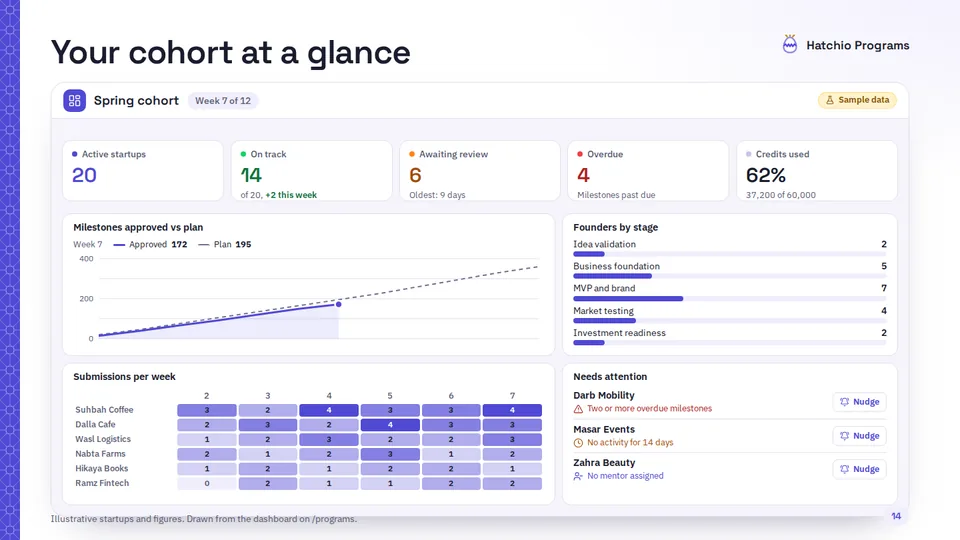Click the Founders by stage heading

coord(615,227)
